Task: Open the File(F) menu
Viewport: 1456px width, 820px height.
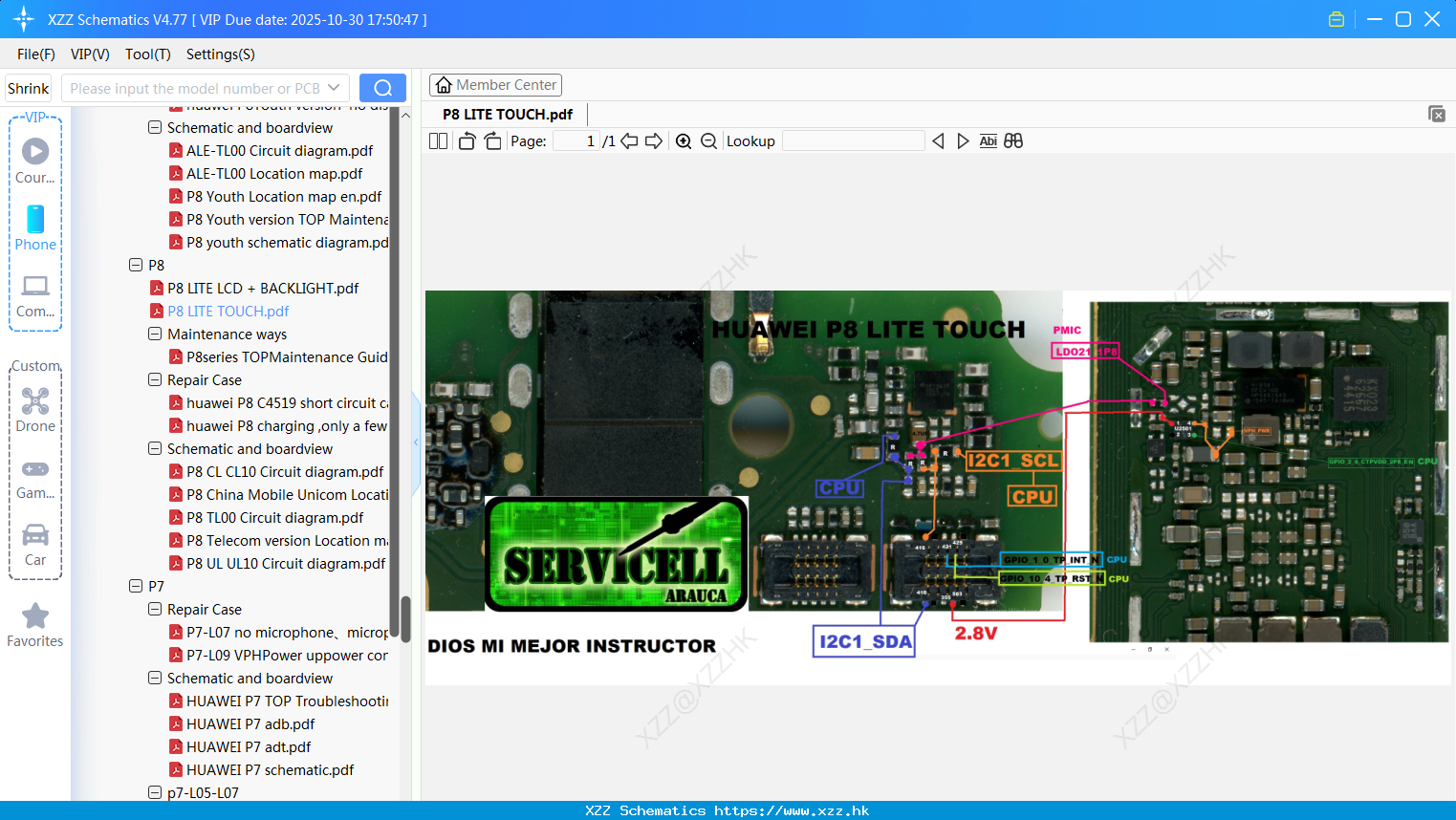Action: pos(36,54)
